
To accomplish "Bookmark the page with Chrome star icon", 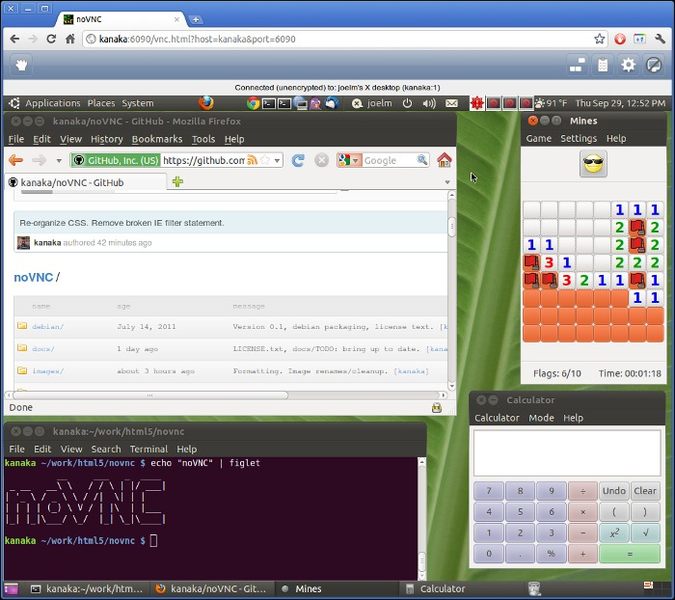I will point(599,39).
